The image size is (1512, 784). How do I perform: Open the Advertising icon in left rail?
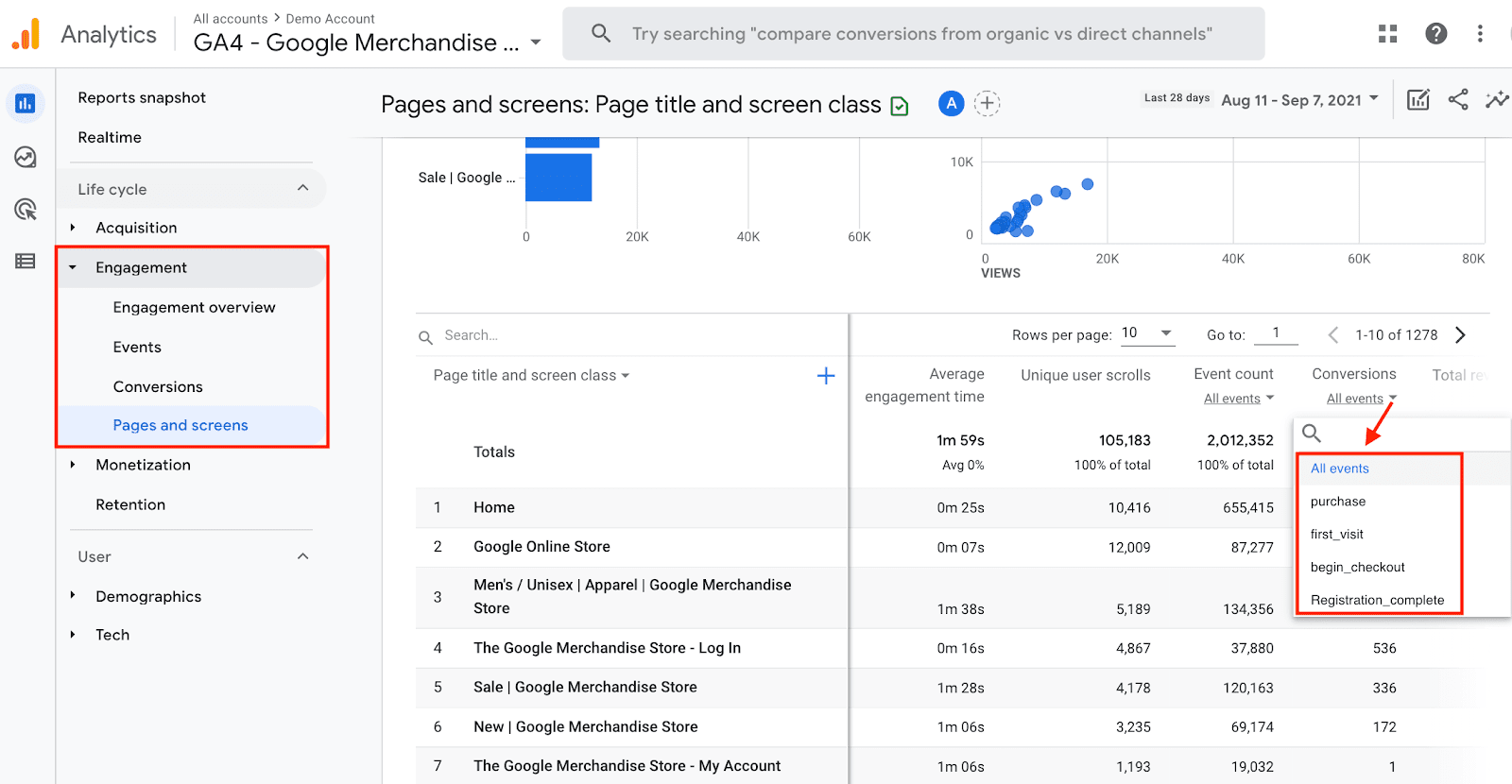tap(26, 209)
